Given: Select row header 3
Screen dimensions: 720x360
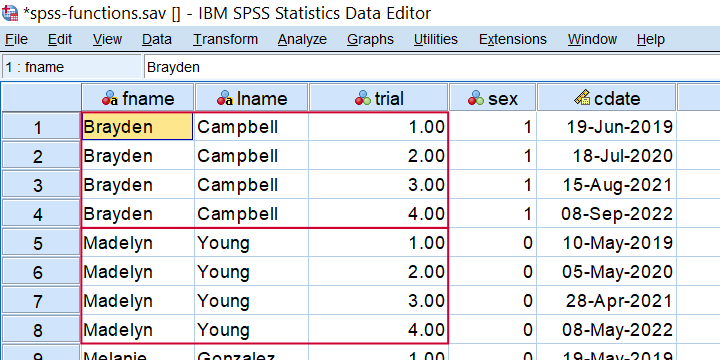Looking at the screenshot, I should (x=41, y=185).
